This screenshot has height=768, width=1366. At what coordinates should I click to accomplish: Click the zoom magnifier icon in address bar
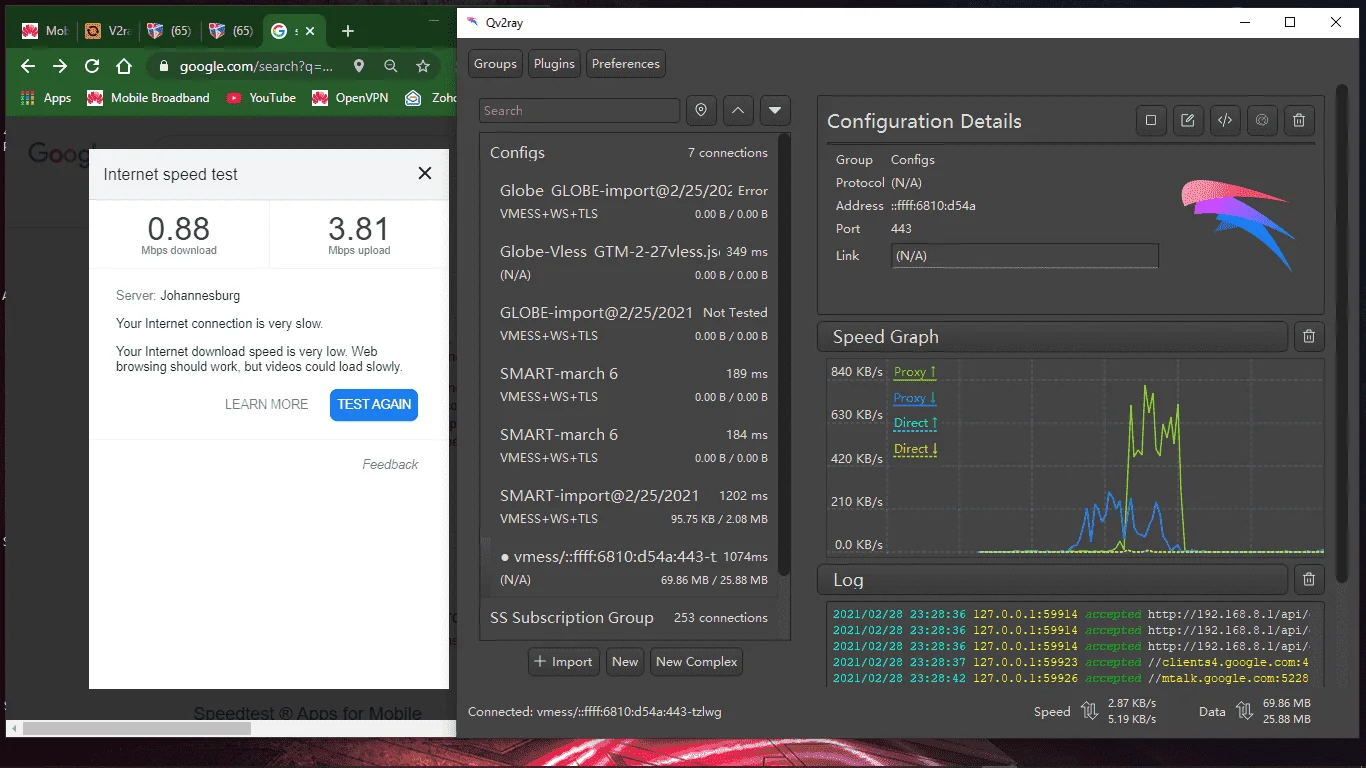(x=391, y=66)
